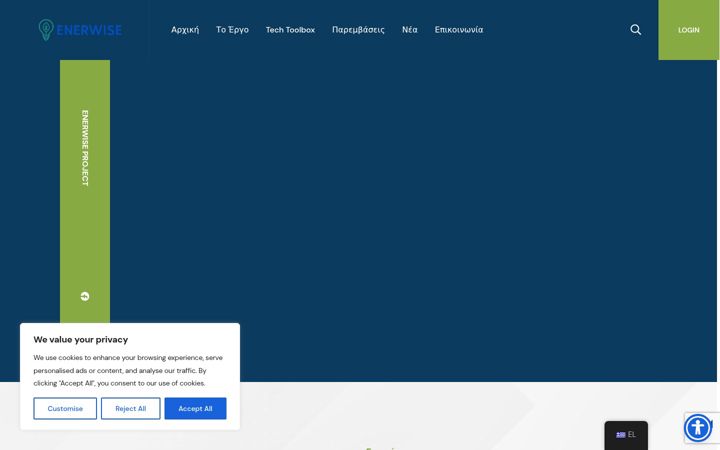Click Customise cookie settings button
The height and width of the screenshot is (450, 720).
click(x=65, y=408)
